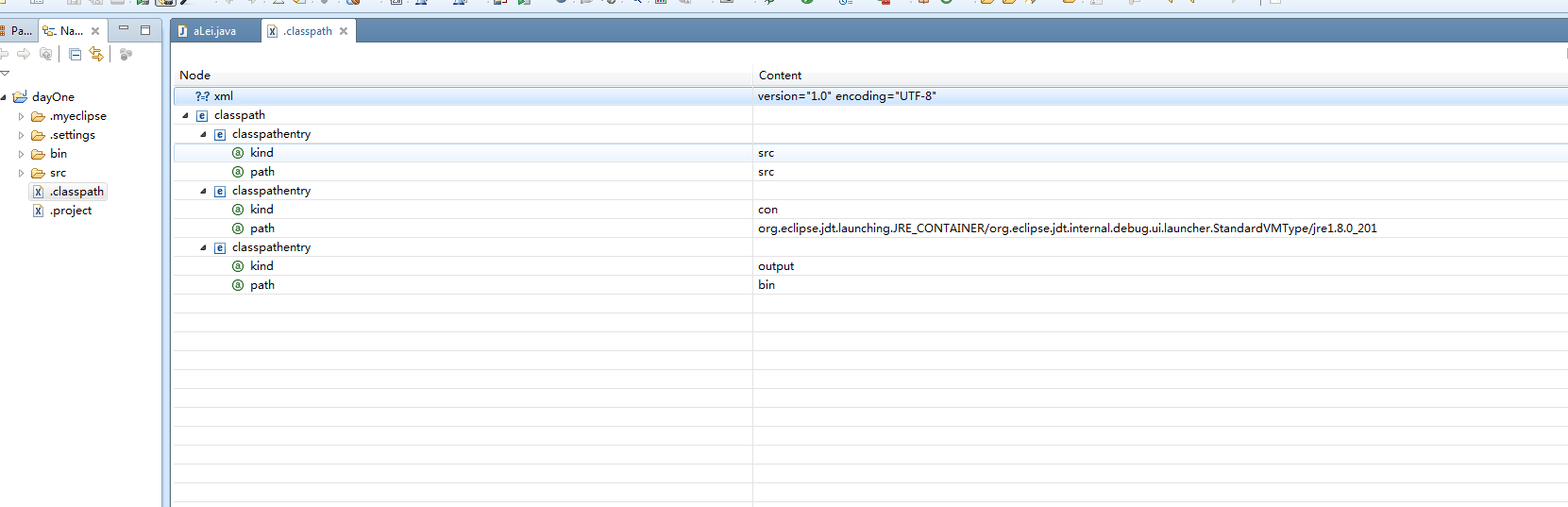Image resolution: width=1568 pixels, height=507 pixels.
Task: Select the .settings folder label
Action: (x=73, y=135)
